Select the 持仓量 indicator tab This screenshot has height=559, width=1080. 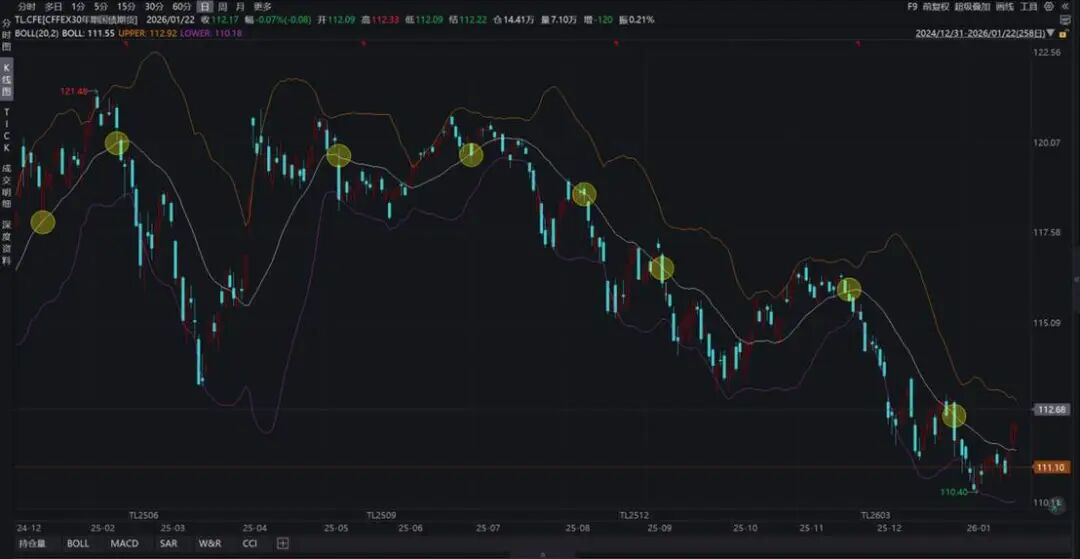point(32,543)
